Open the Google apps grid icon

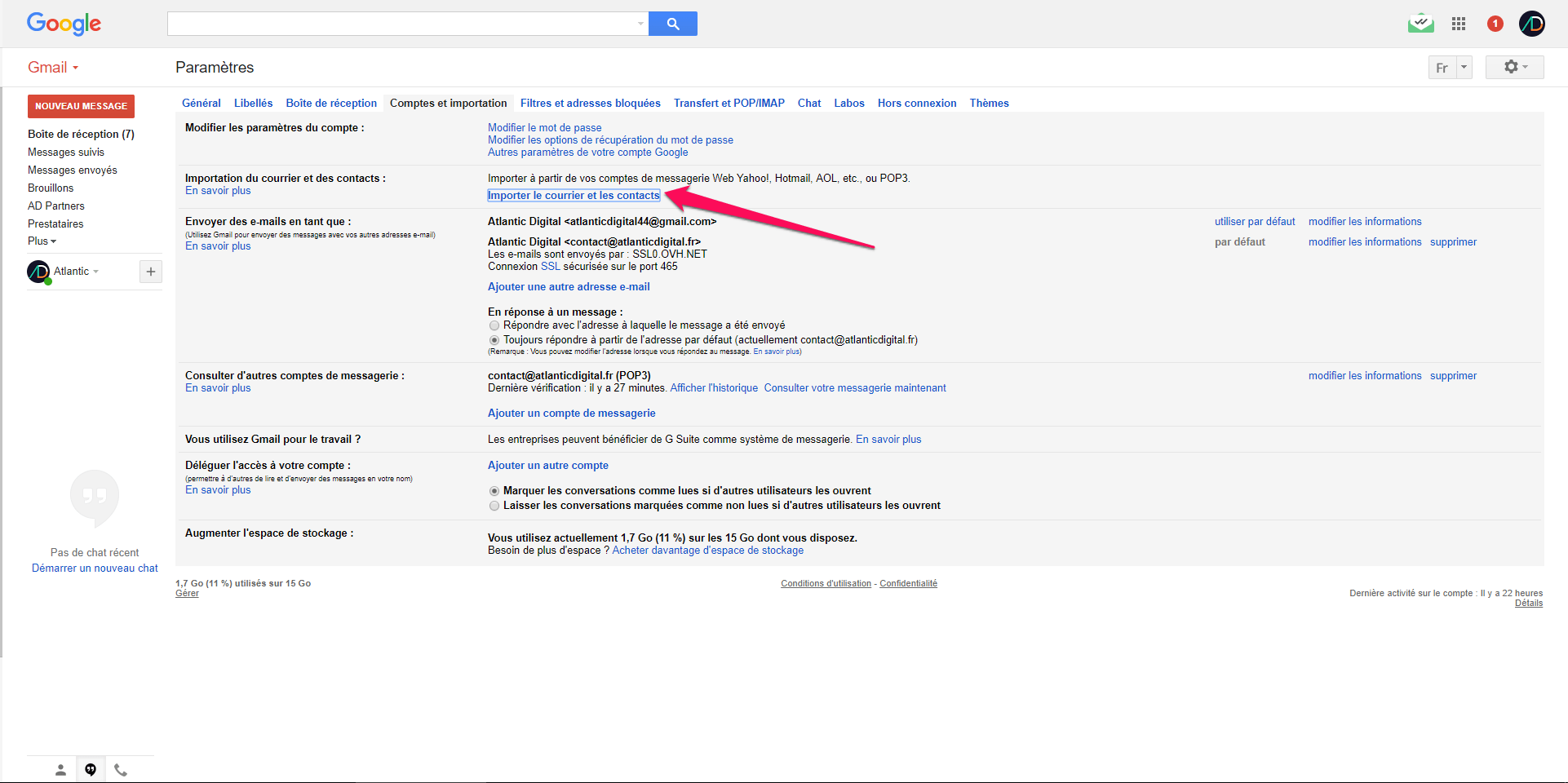click(x=1459, y=24)
